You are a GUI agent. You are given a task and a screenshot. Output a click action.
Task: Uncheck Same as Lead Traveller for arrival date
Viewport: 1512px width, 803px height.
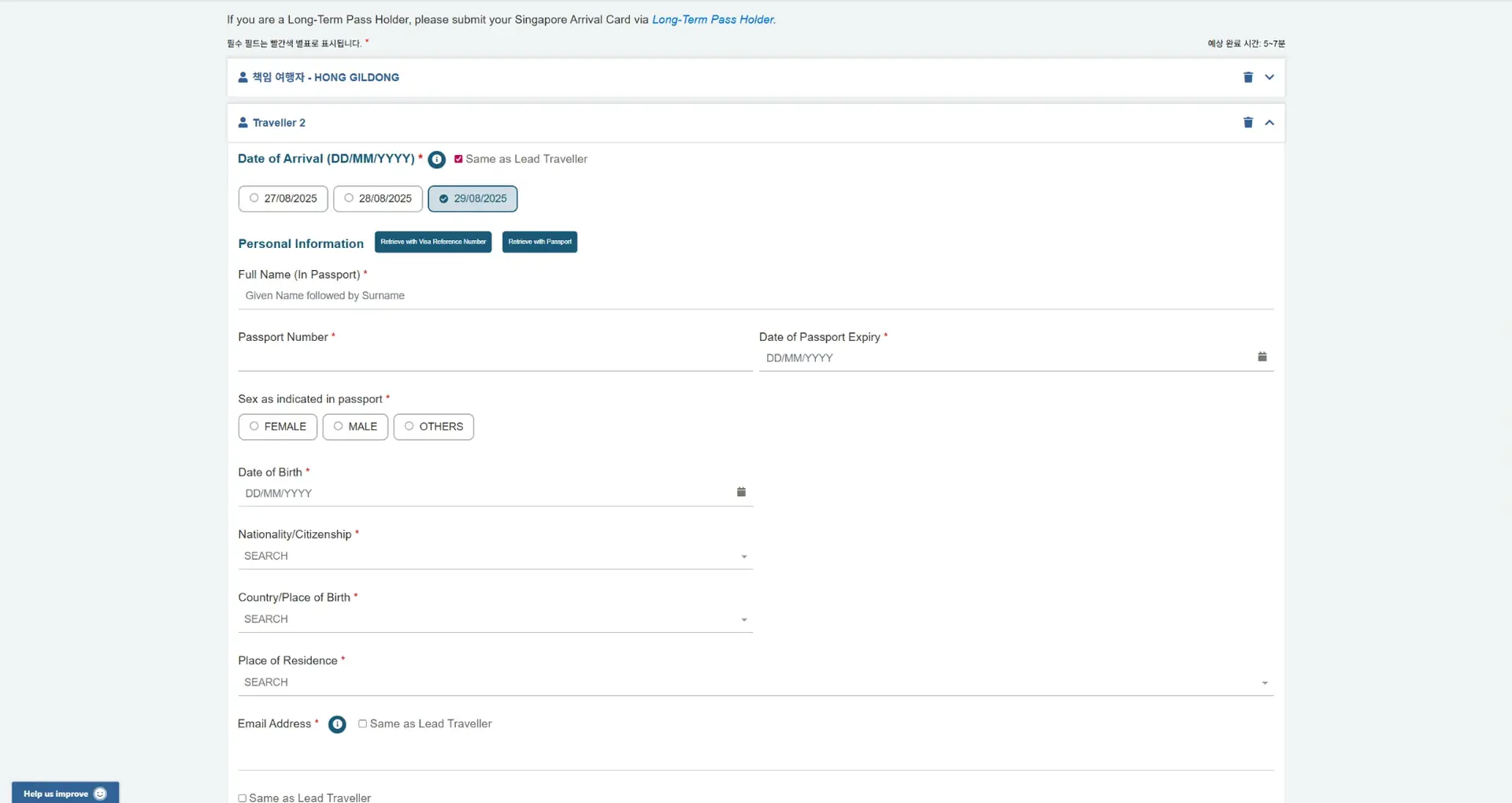coord(458,159)
